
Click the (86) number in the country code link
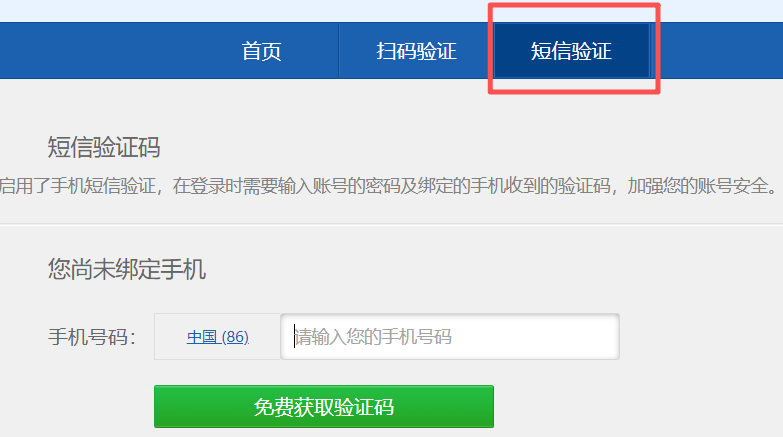tap(235, 337)
